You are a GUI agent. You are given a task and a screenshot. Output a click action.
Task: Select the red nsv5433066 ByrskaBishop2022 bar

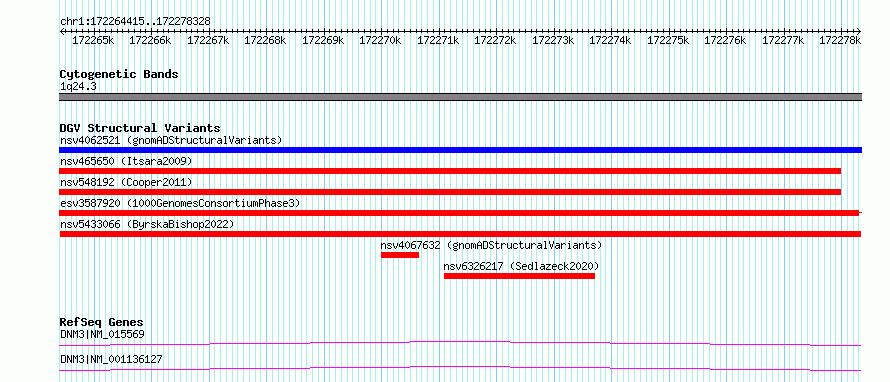tap(460, 234)
